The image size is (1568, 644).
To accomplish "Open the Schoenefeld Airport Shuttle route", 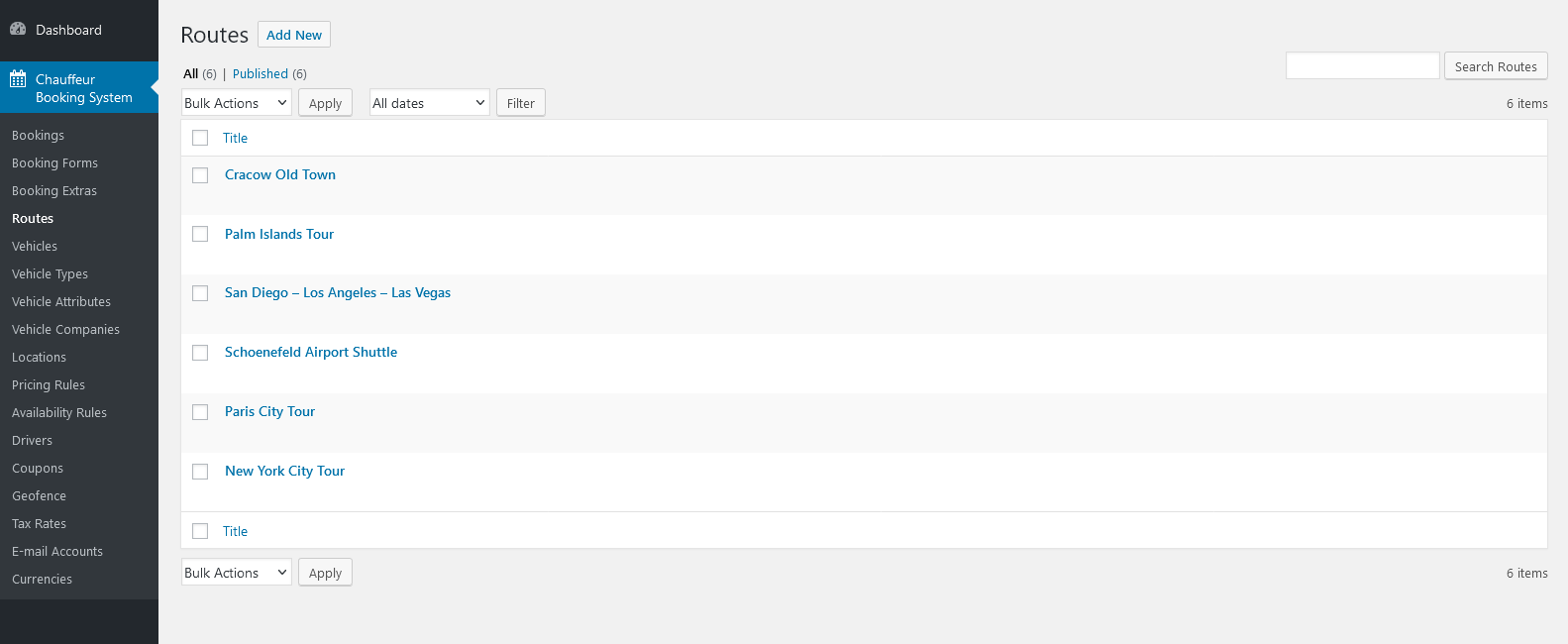I will point(310,352).
